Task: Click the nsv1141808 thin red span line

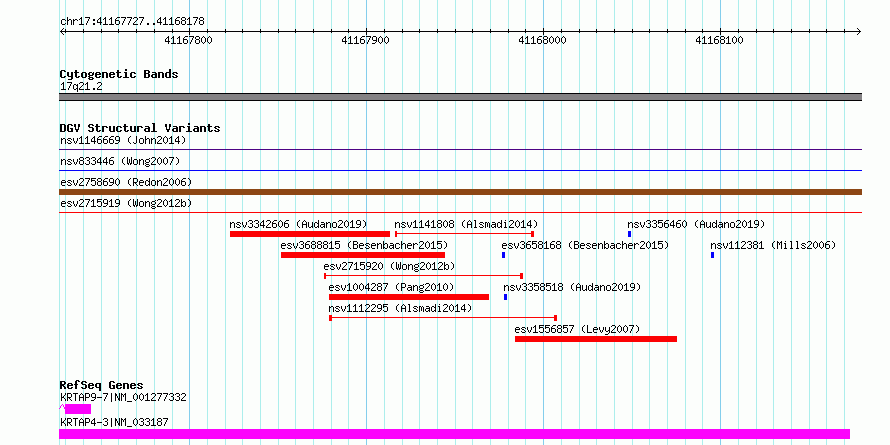Action: pos(464,233)
